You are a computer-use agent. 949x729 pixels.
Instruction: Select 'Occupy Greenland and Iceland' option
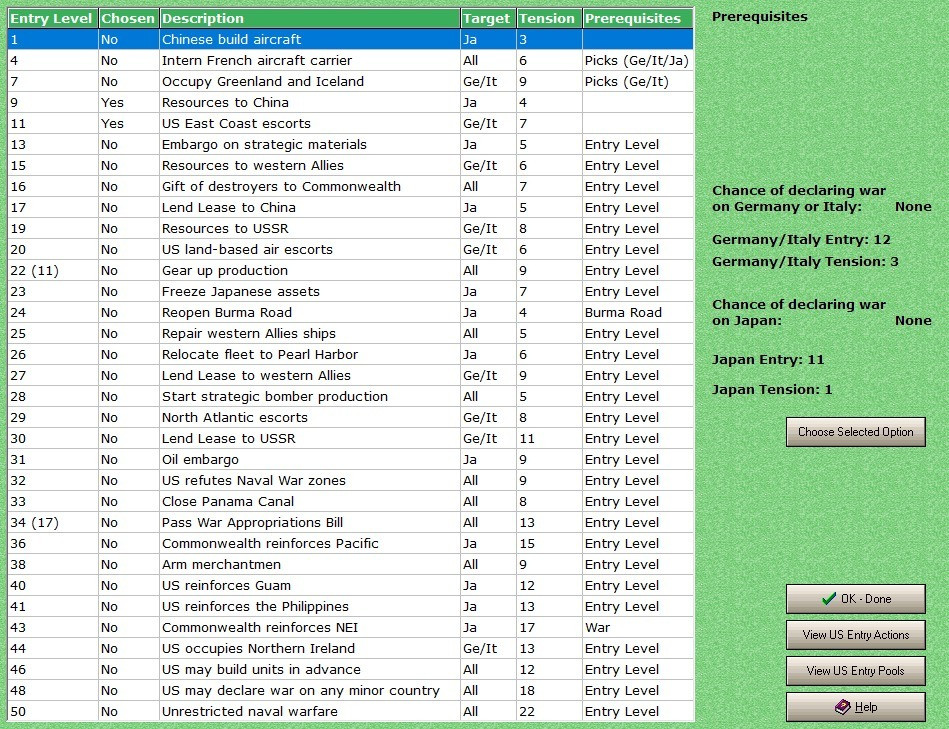[350, 82]
